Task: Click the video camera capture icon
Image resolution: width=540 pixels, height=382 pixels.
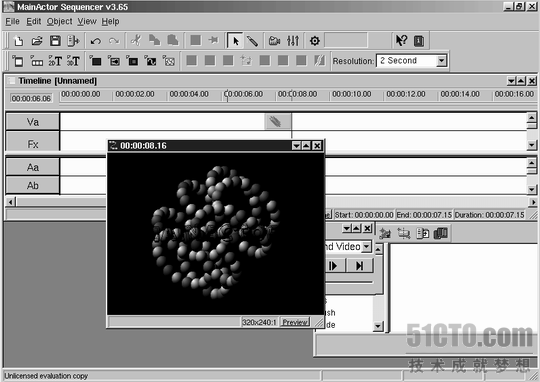Action: coord(274,41)
